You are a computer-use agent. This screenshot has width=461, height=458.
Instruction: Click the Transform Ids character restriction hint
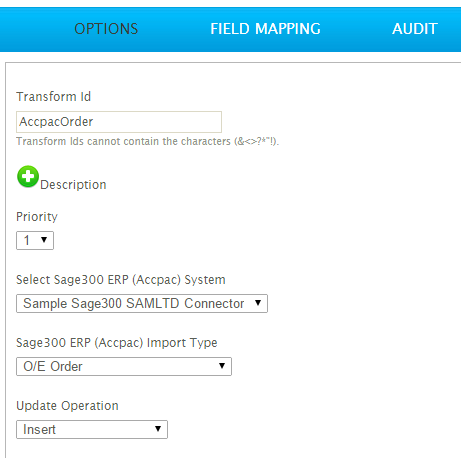point(148,141)
